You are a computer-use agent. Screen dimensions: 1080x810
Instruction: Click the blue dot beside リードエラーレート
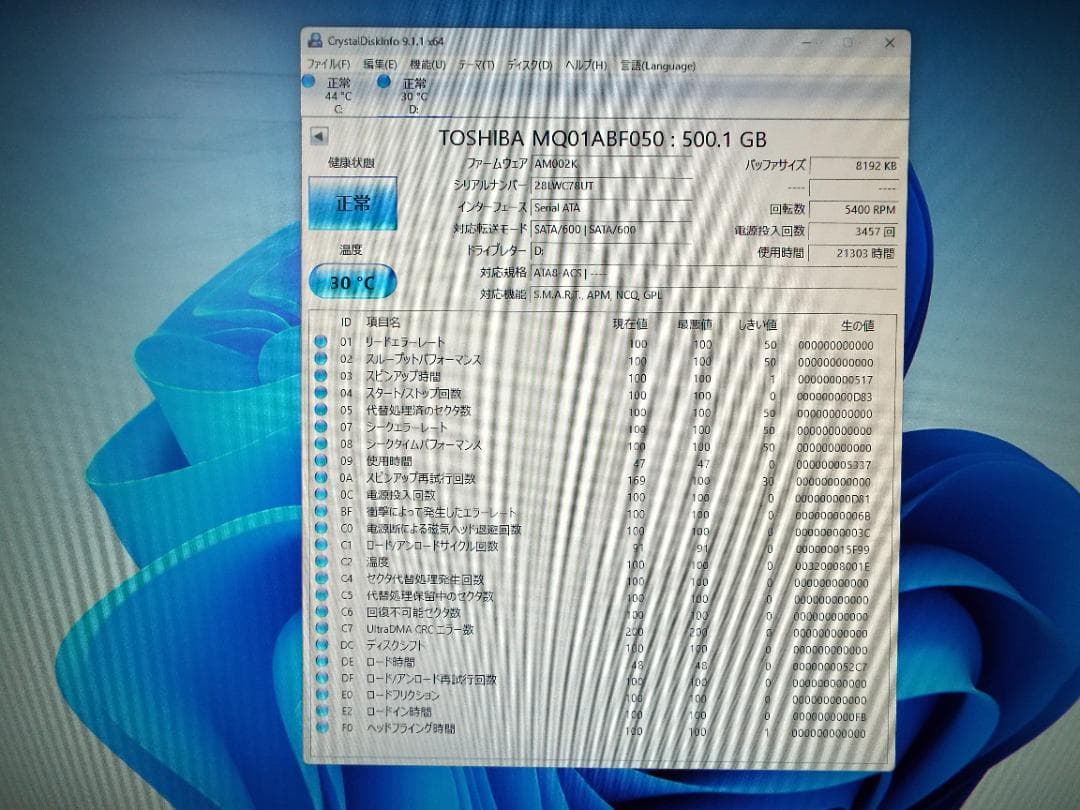coord(321,343)
